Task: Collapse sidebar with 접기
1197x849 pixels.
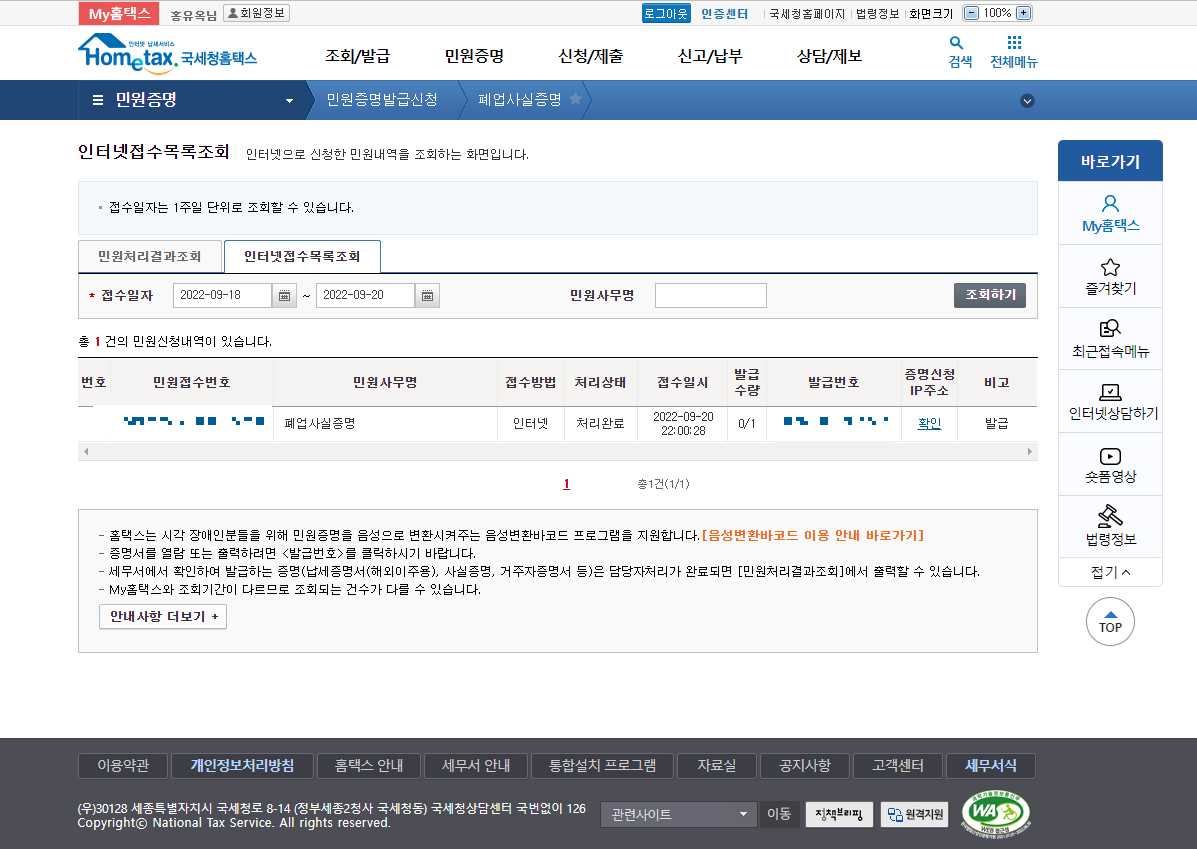Action: pyautogui.click(x=1110, y=572)
